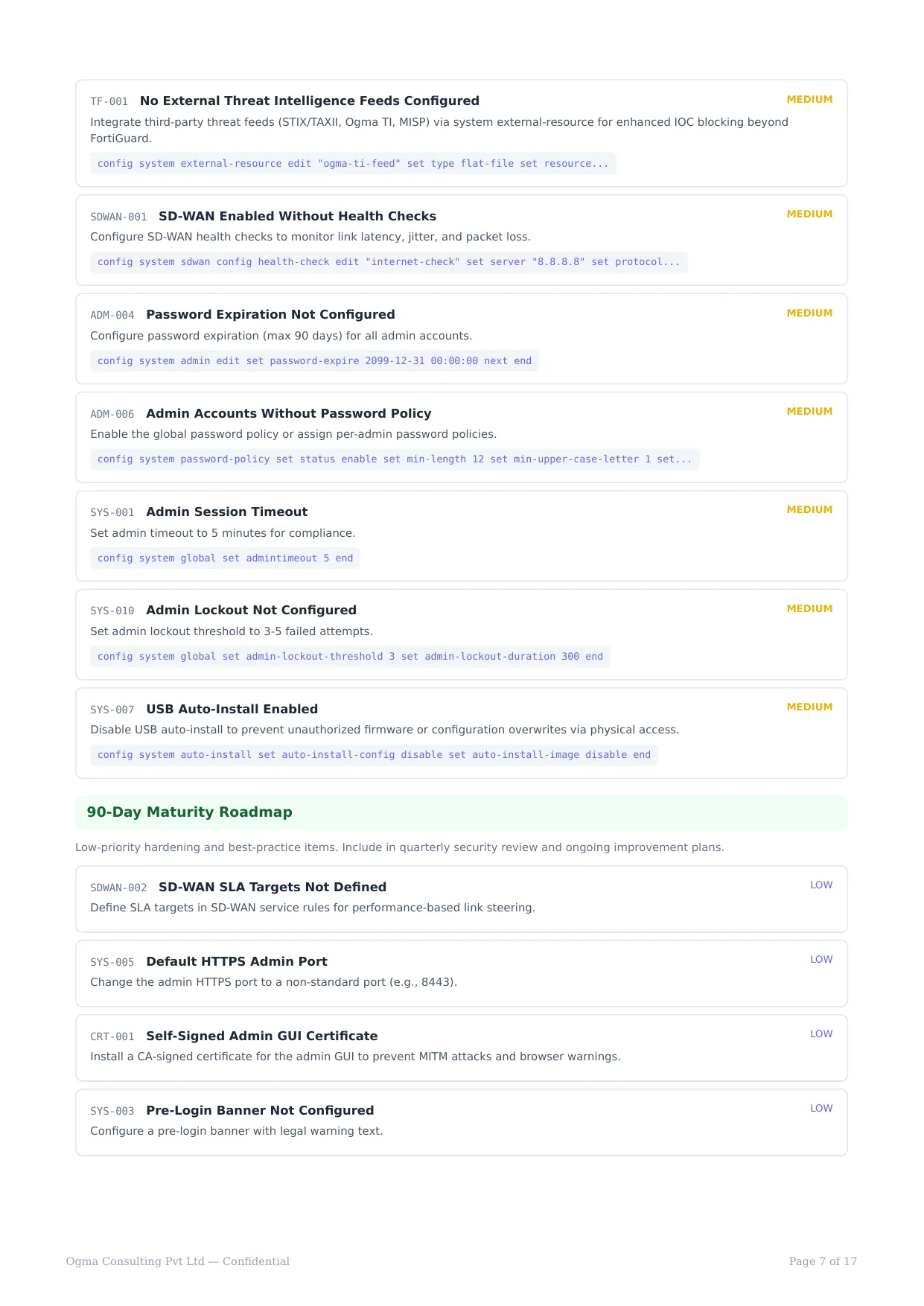Select the admin-lockout-threshold command snippet
The width and height of the screenshot is (924, 1306).
point(350,657)
